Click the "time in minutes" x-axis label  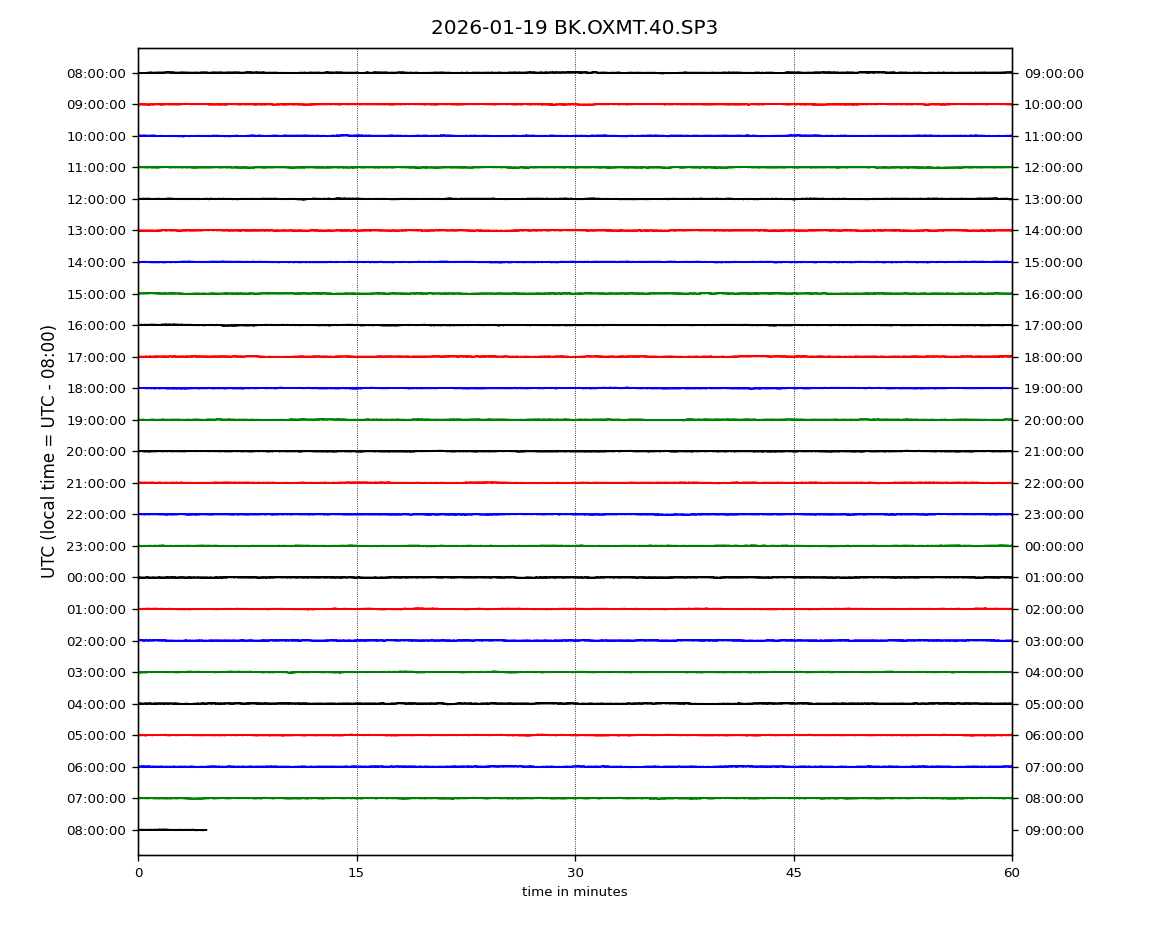[574, 892]
